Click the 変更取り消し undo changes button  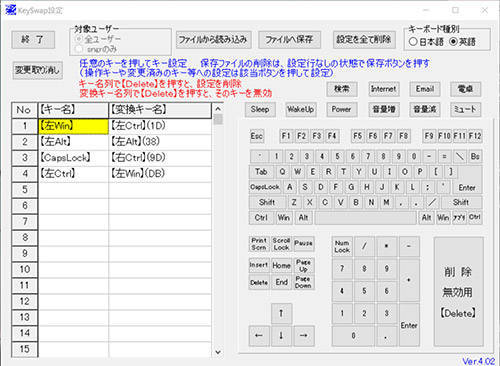click(37, 70)
